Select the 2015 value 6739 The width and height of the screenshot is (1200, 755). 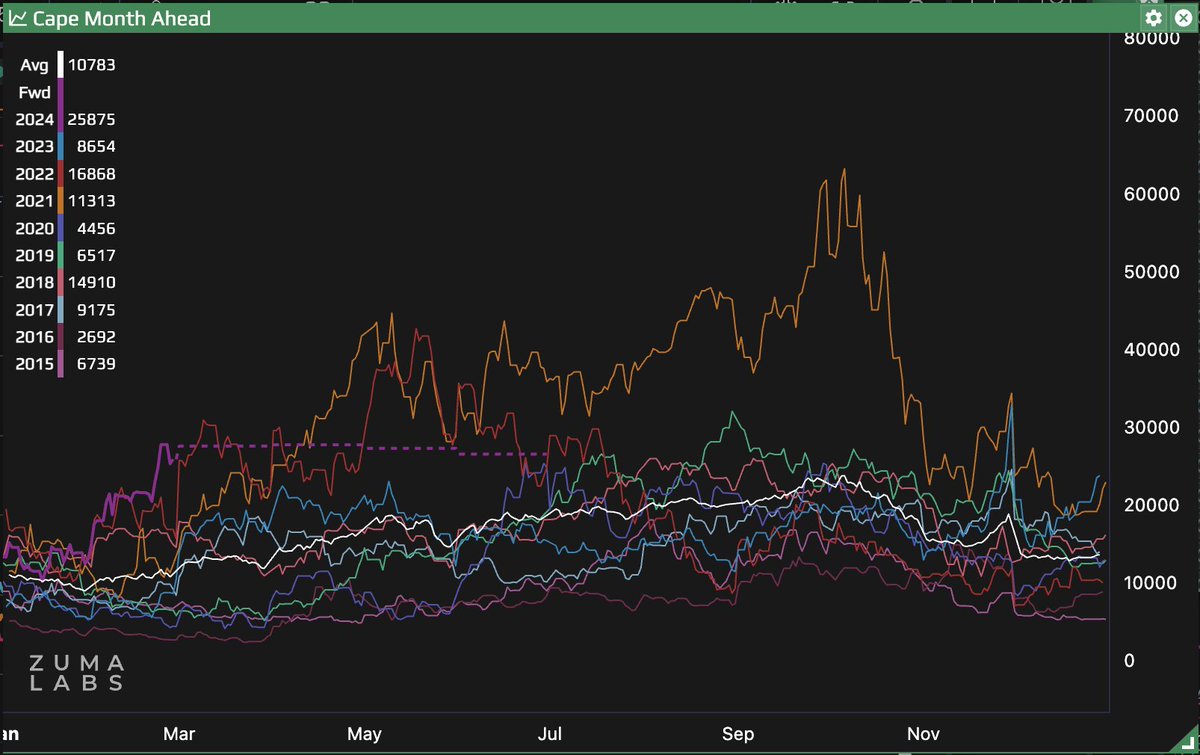click(x=96, y=364)
